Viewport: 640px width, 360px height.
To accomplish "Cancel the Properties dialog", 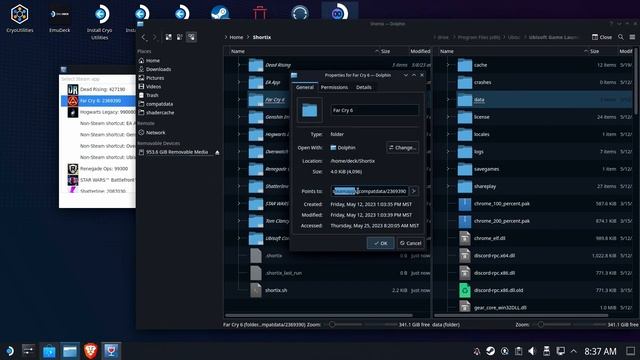I will pyautogui.click(x=411, y=243).
